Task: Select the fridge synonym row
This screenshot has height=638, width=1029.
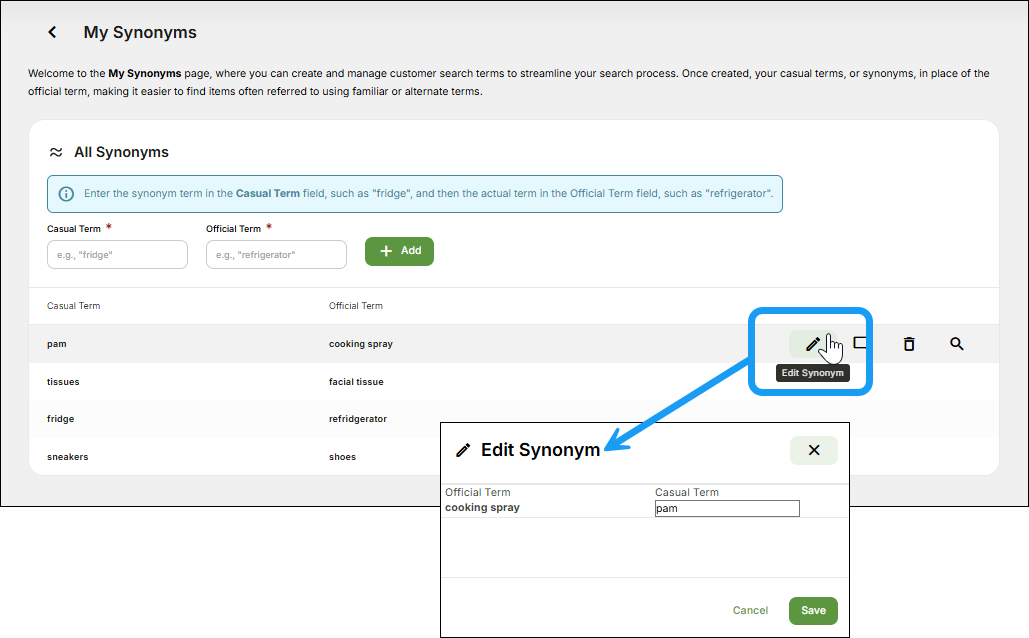Action: click(x=60, y=419)
